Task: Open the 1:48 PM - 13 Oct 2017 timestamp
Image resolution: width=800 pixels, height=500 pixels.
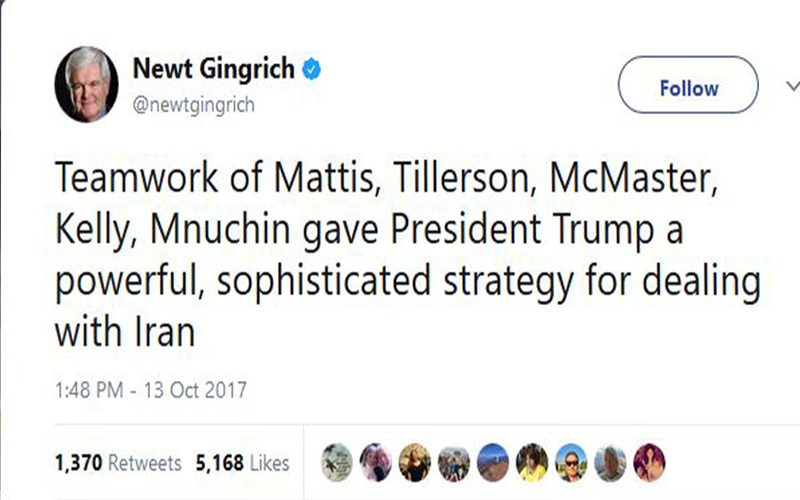Action: click(151, 390)
